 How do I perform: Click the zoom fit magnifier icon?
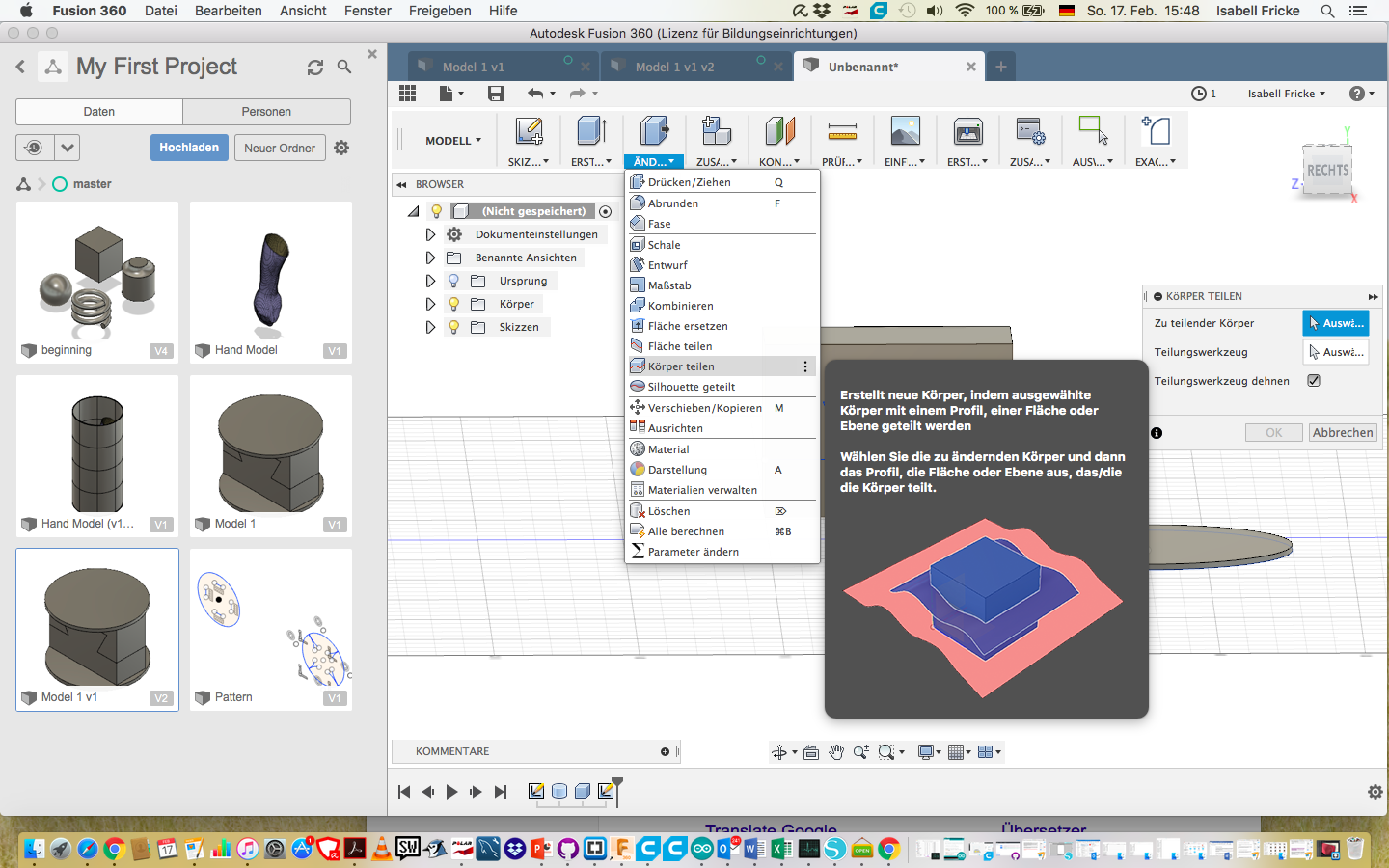coord(886,752)
